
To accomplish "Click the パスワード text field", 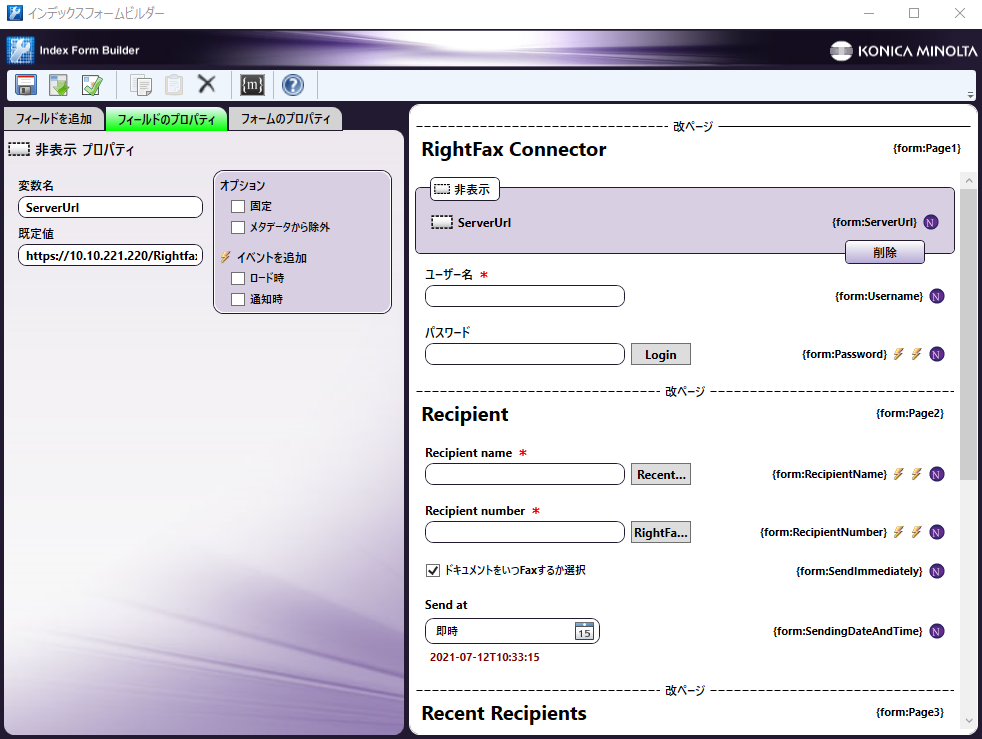I will tap(525, 354).
